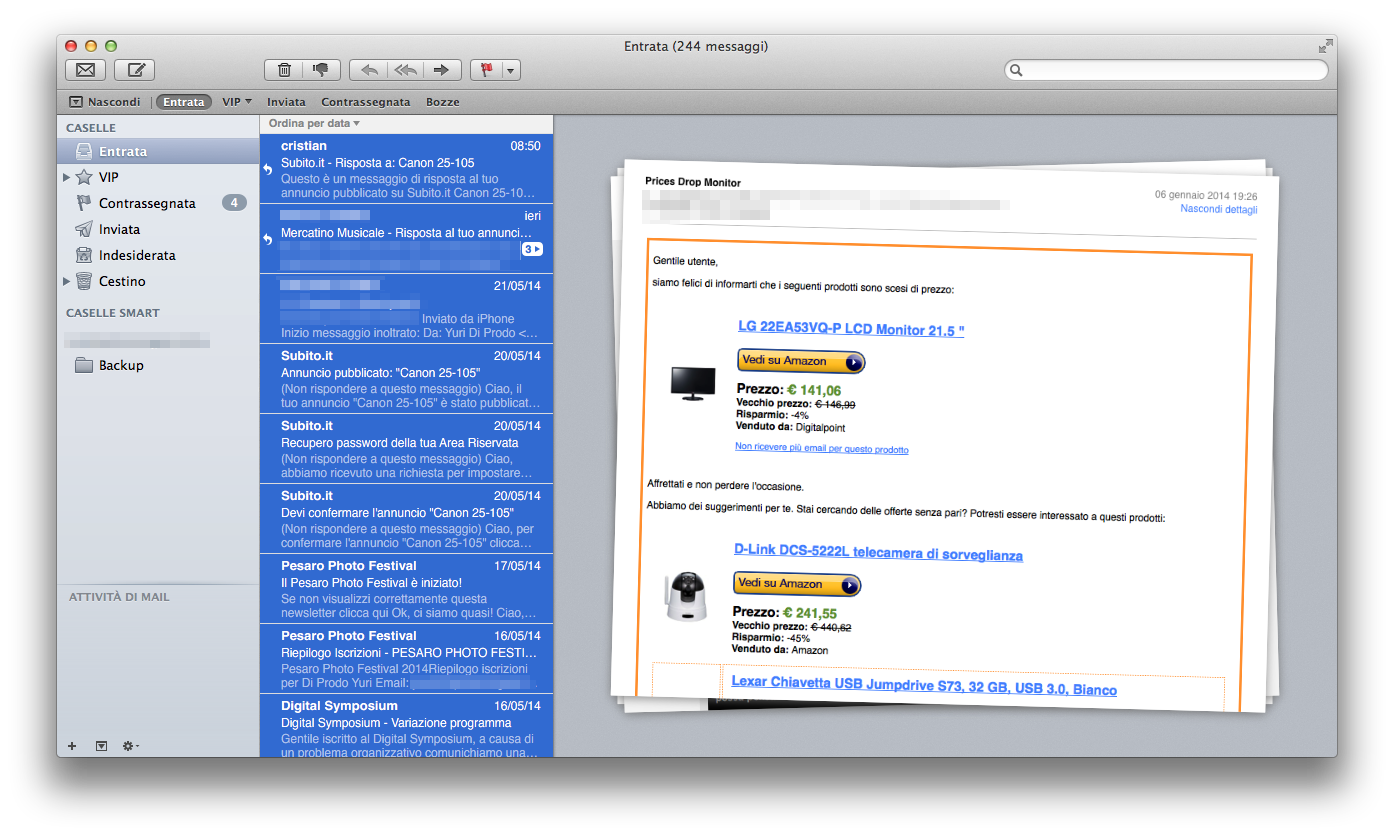Image resolution: width=1394 pixels, height=836 pixels.
Task: Expand the 3-message thread count badge
Action: (532, 249)
